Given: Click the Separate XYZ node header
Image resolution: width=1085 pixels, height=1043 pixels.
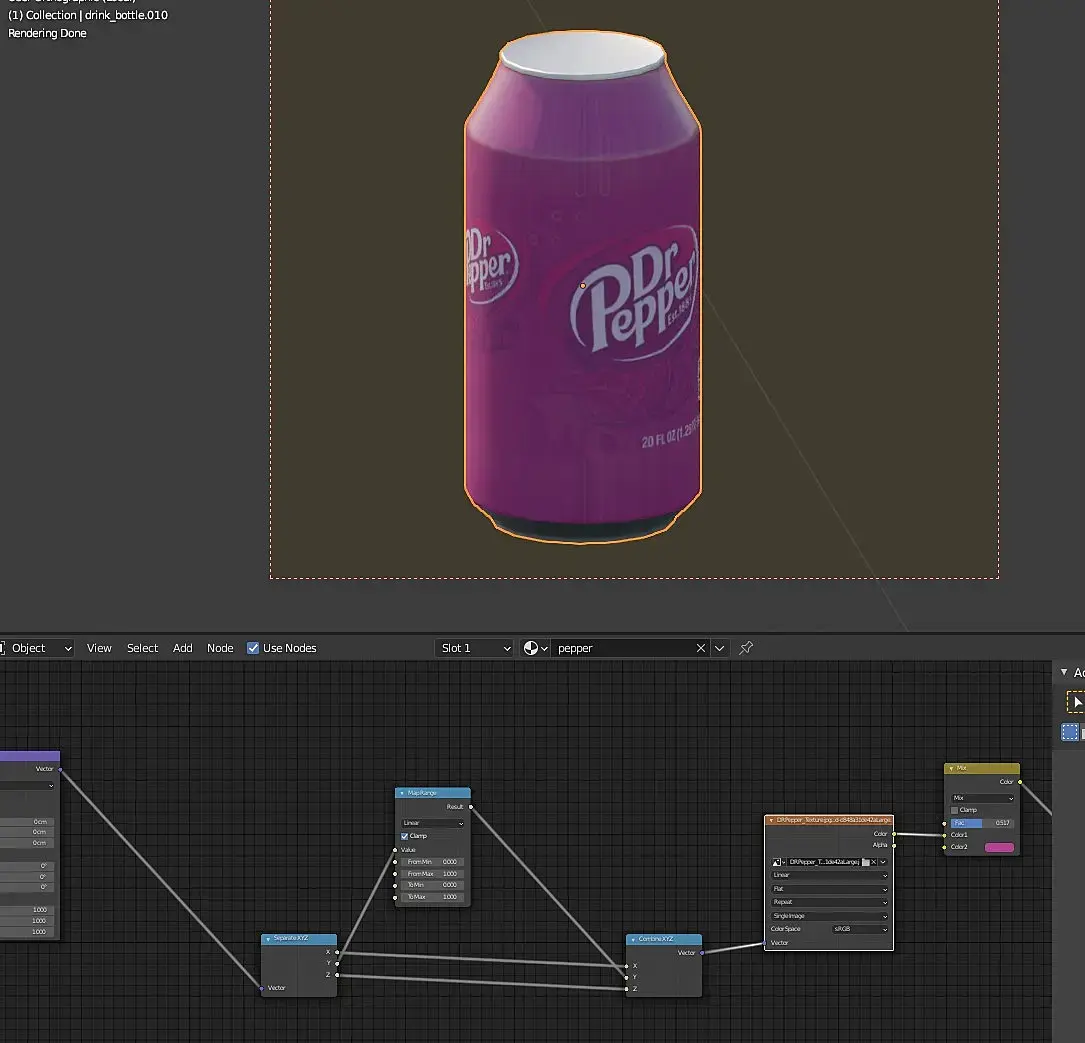Looking at the screenshot, I should 299,940.
